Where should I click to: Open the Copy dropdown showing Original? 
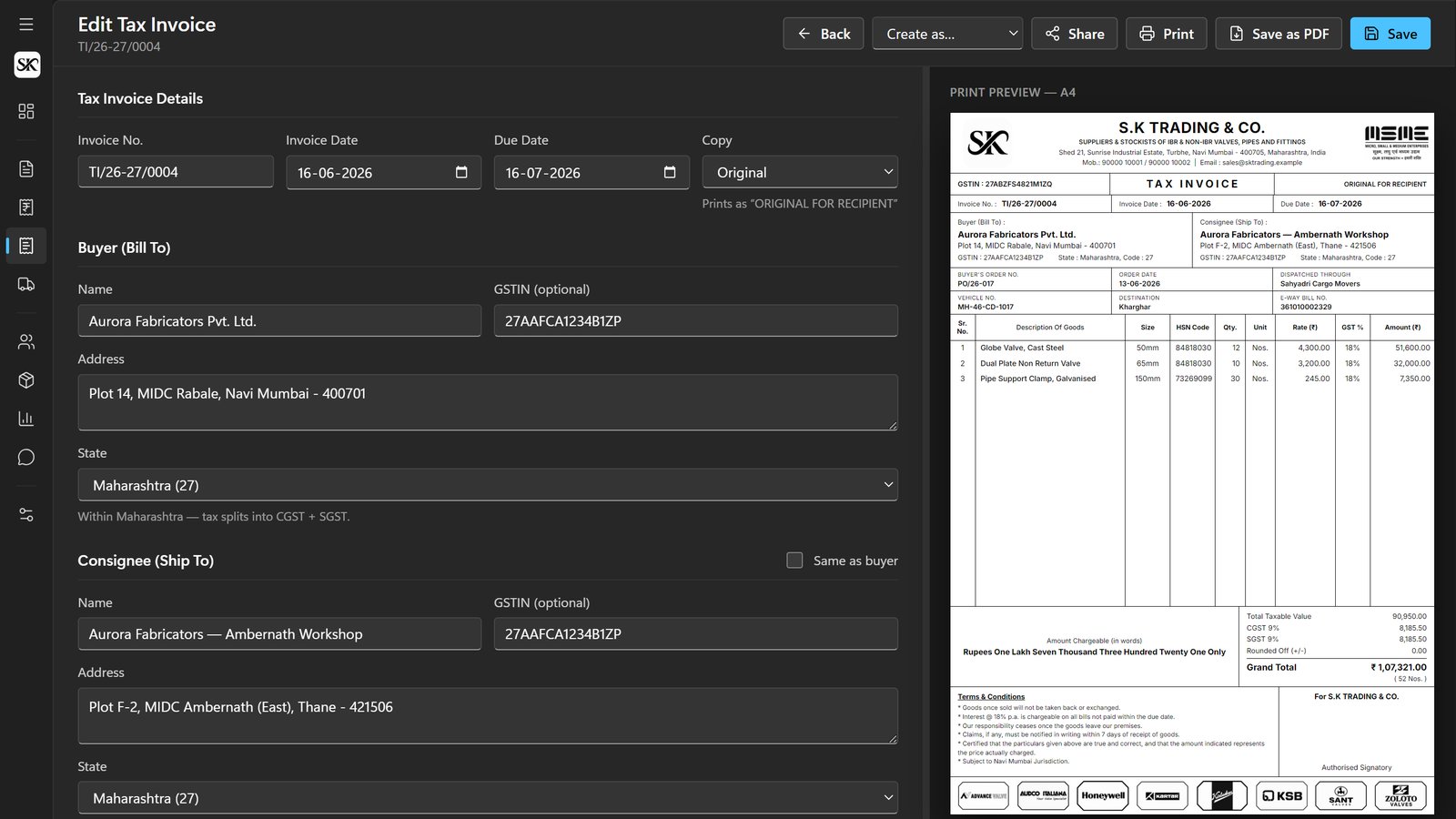click(x=800, y=172)
